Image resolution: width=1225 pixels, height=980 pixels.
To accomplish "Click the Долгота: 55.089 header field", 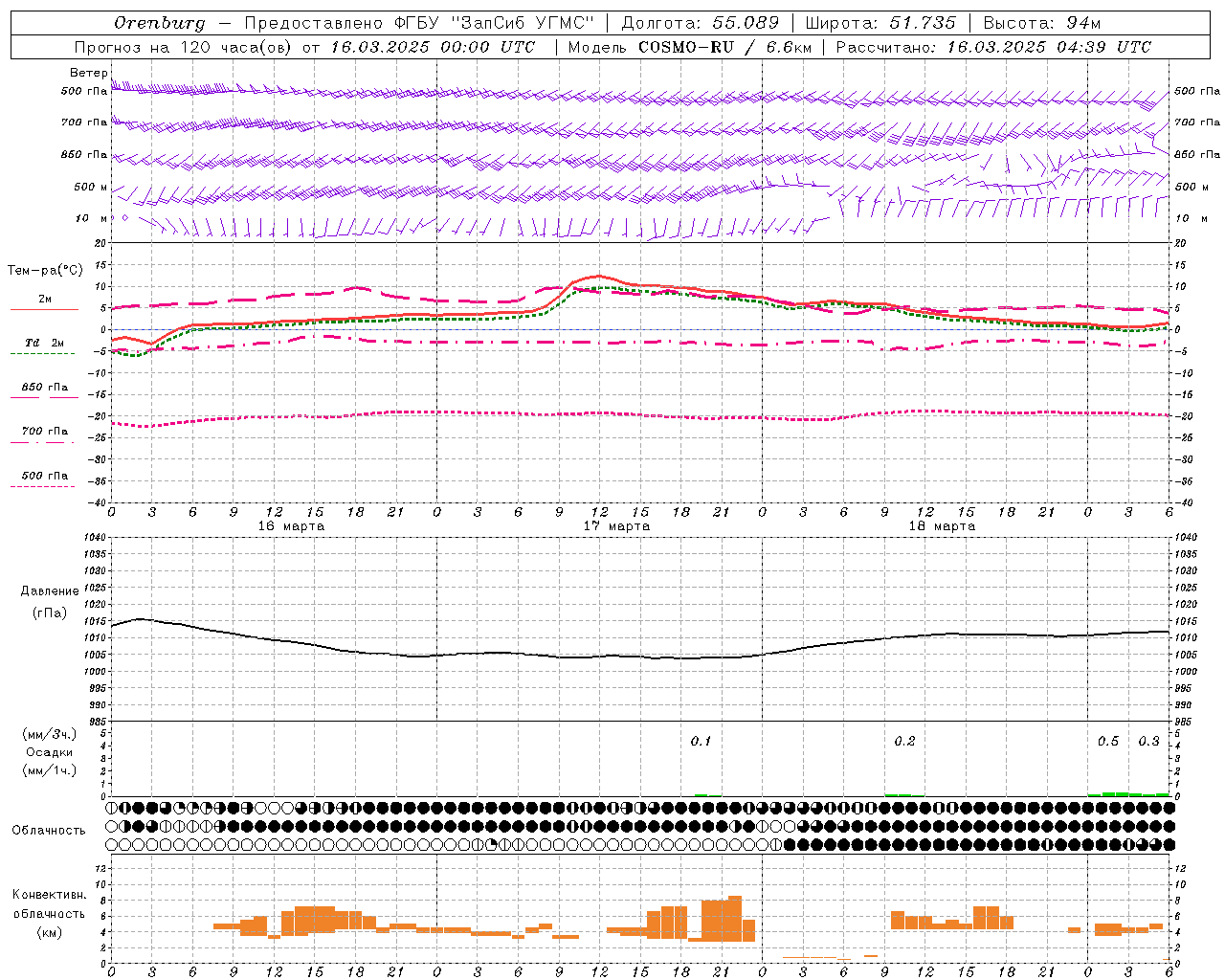I will click(701, 23).
